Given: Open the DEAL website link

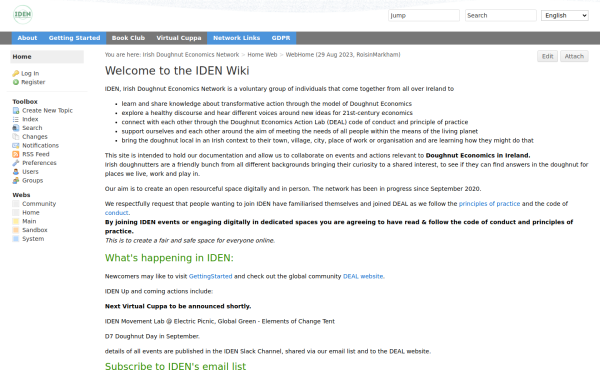Looking at the screenshot, I should click(x=363, y=276).
